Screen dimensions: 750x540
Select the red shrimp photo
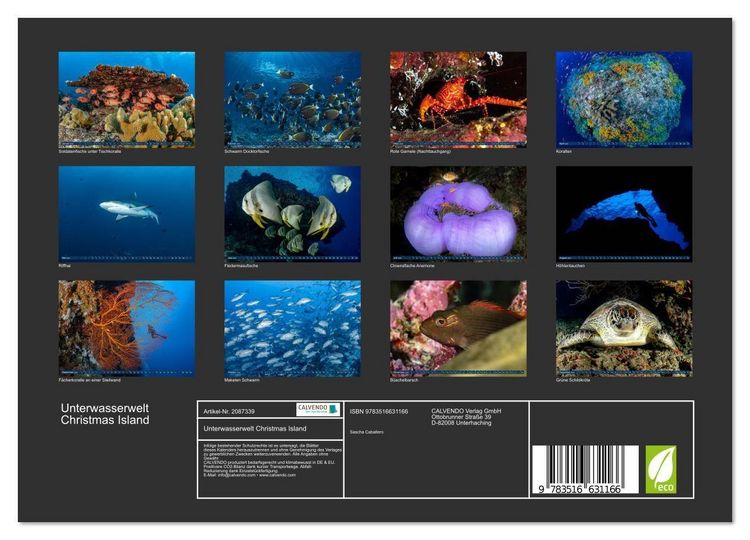coord(458,99)
